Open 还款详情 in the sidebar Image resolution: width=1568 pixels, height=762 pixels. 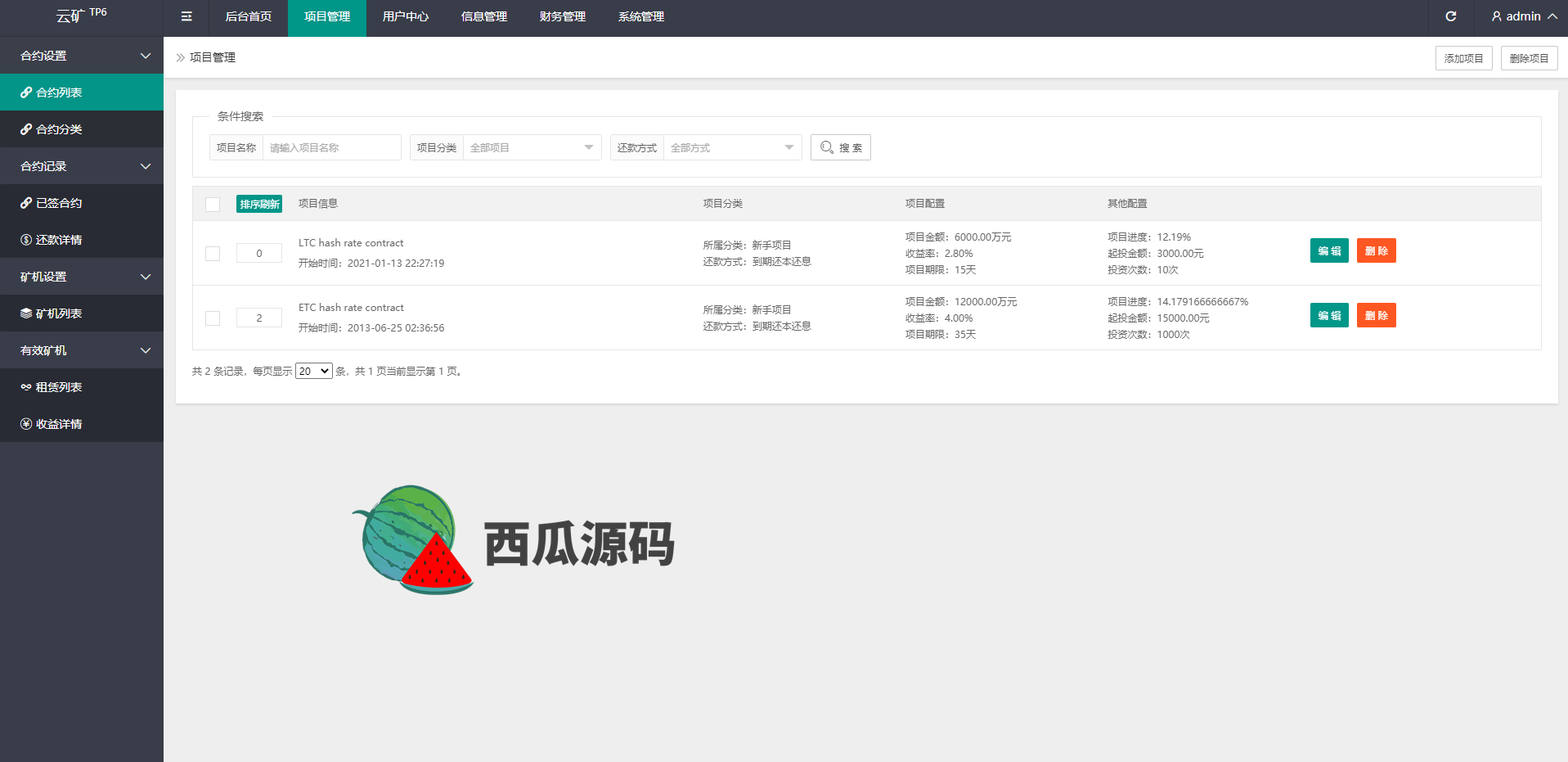pos(82,240)
